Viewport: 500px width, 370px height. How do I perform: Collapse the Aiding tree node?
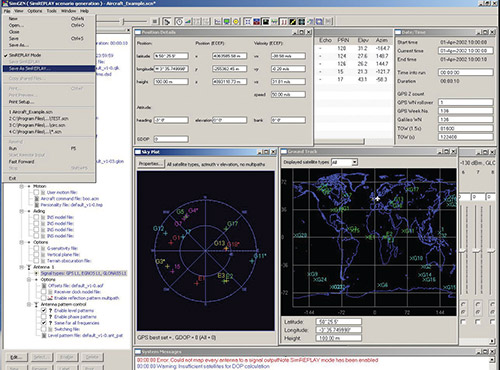click(21, 211)
